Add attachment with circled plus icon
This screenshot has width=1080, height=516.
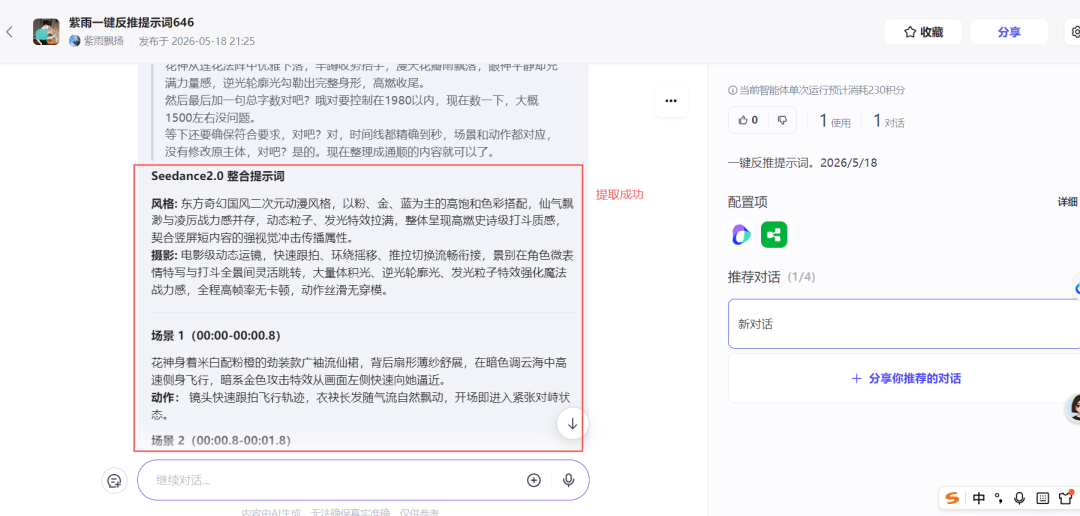click(x=534, y=480)
